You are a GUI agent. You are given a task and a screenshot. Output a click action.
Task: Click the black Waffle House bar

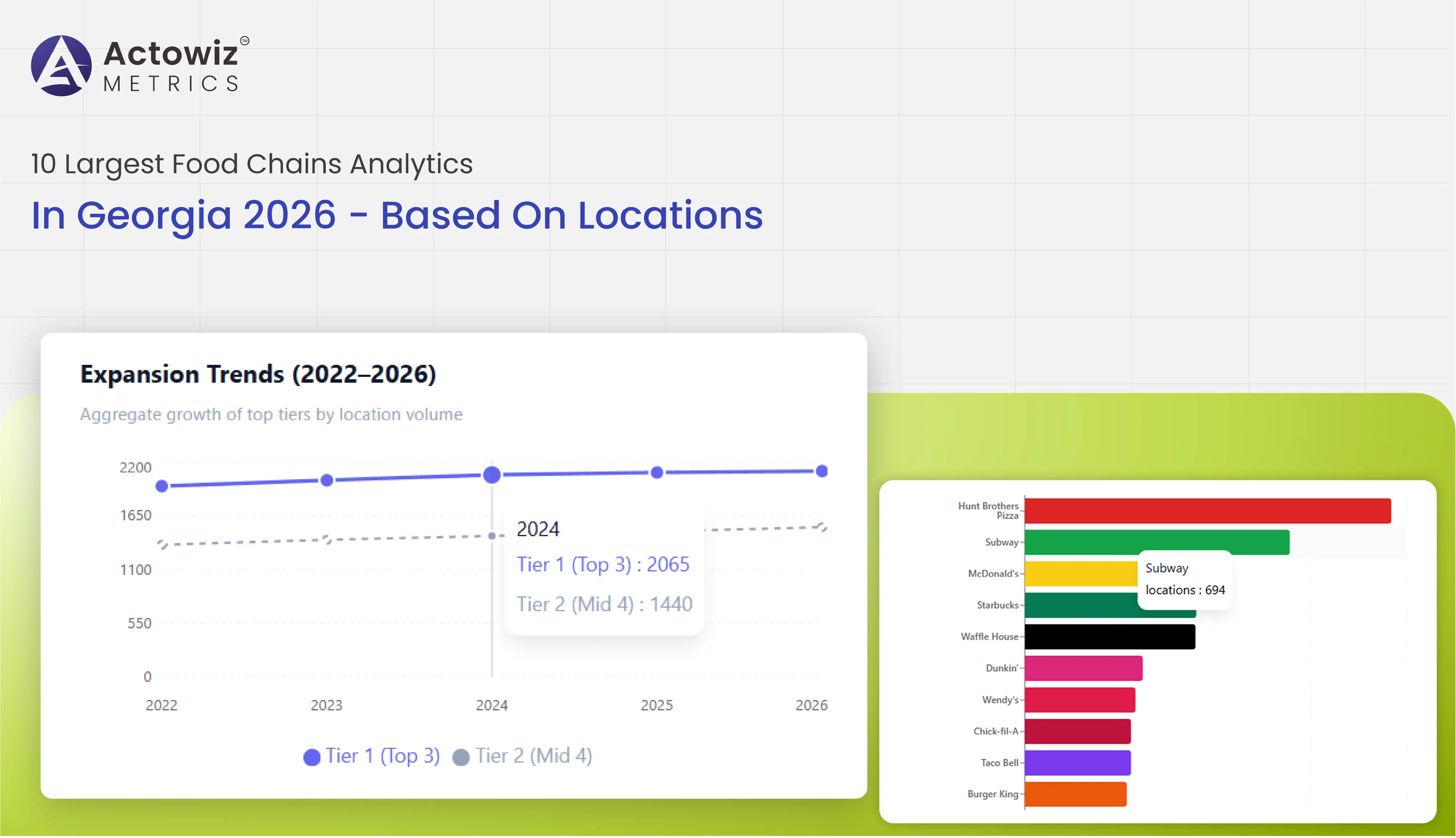coord(1109,637)
